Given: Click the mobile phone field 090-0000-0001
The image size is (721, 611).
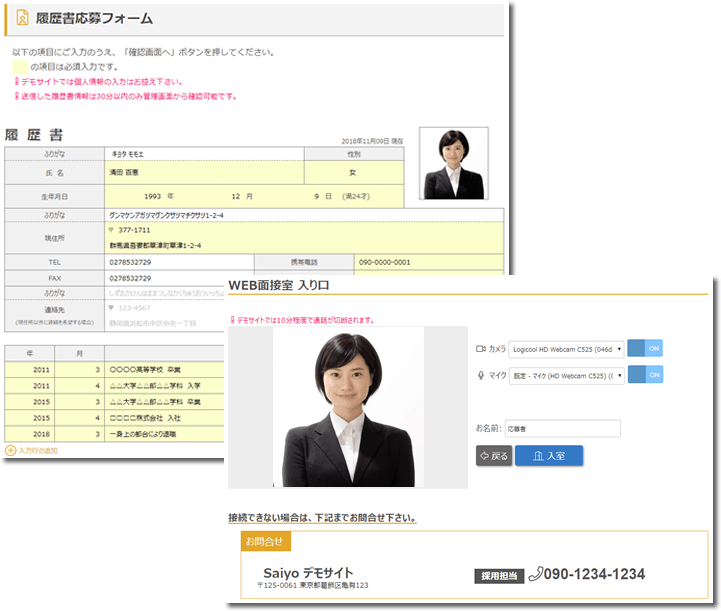Looking at the screenshot, I should coord(427,261).
